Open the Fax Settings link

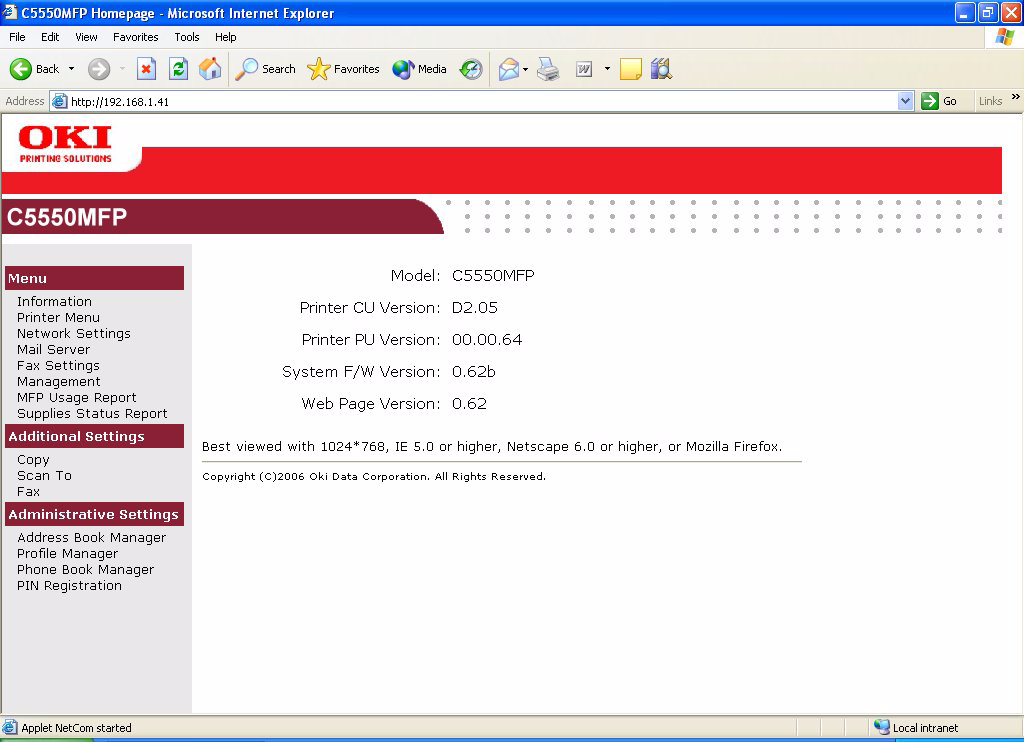click(x=58, y=366)
